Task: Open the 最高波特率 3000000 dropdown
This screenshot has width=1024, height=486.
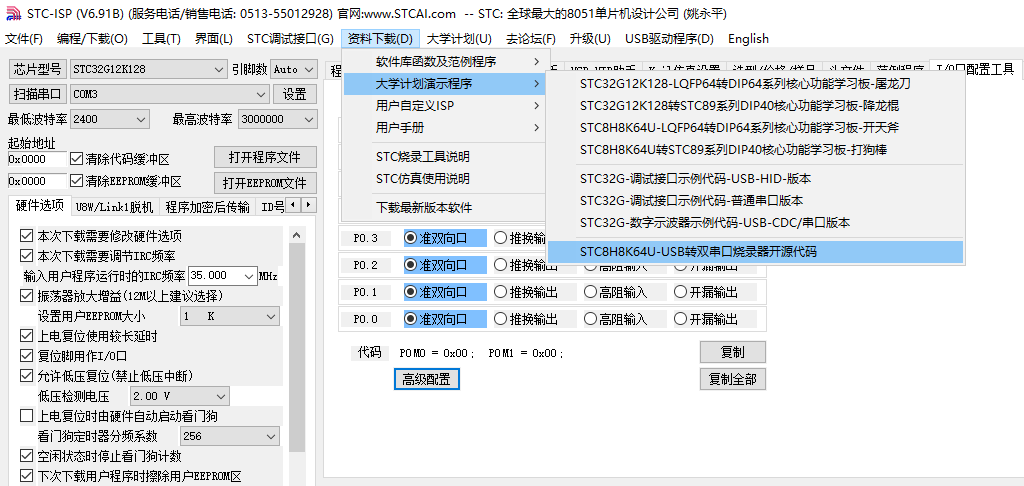Action: tap(278, 120)
